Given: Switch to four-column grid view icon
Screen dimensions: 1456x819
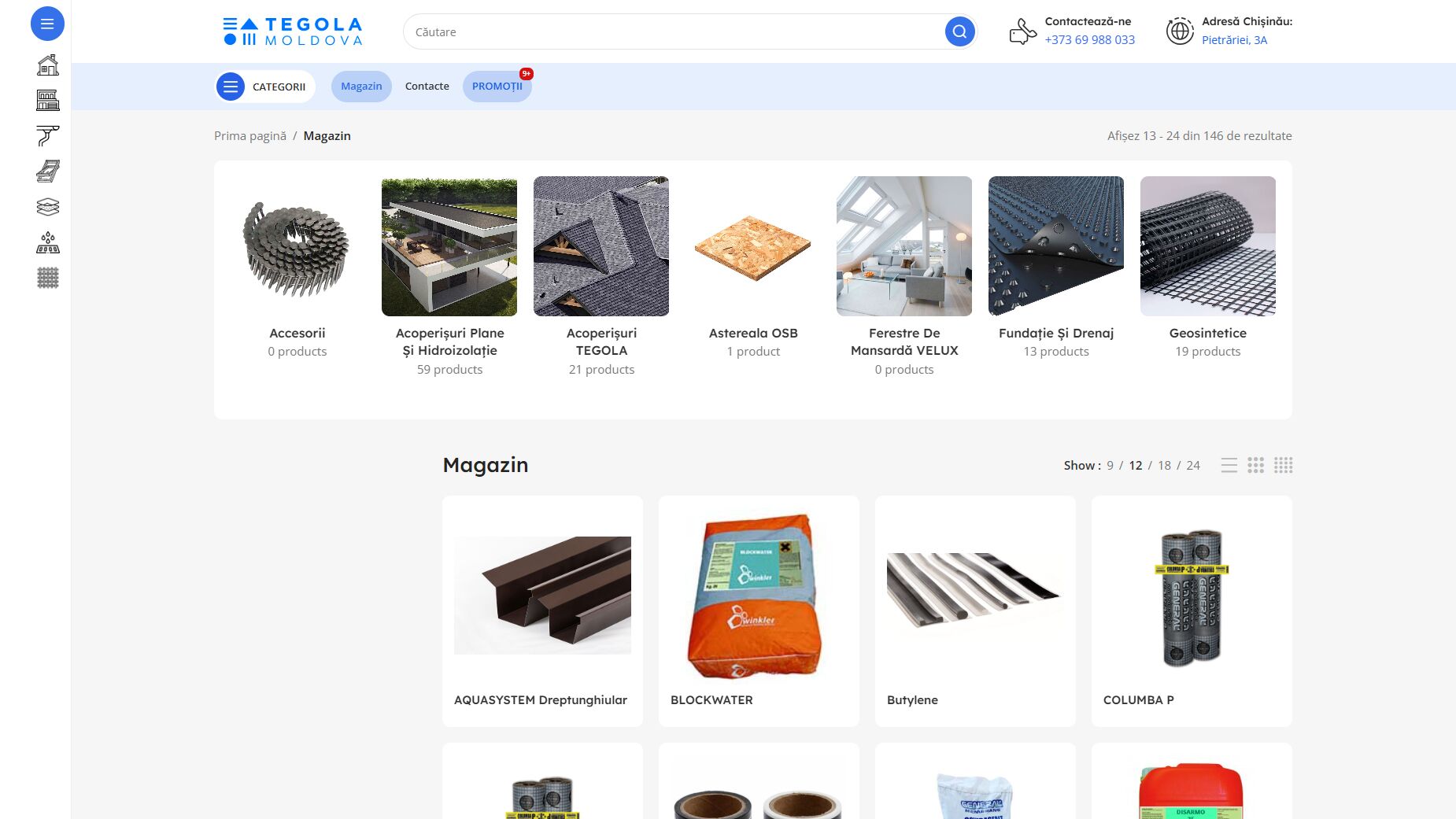Looking at the screenshot, I should (1284, 465).
